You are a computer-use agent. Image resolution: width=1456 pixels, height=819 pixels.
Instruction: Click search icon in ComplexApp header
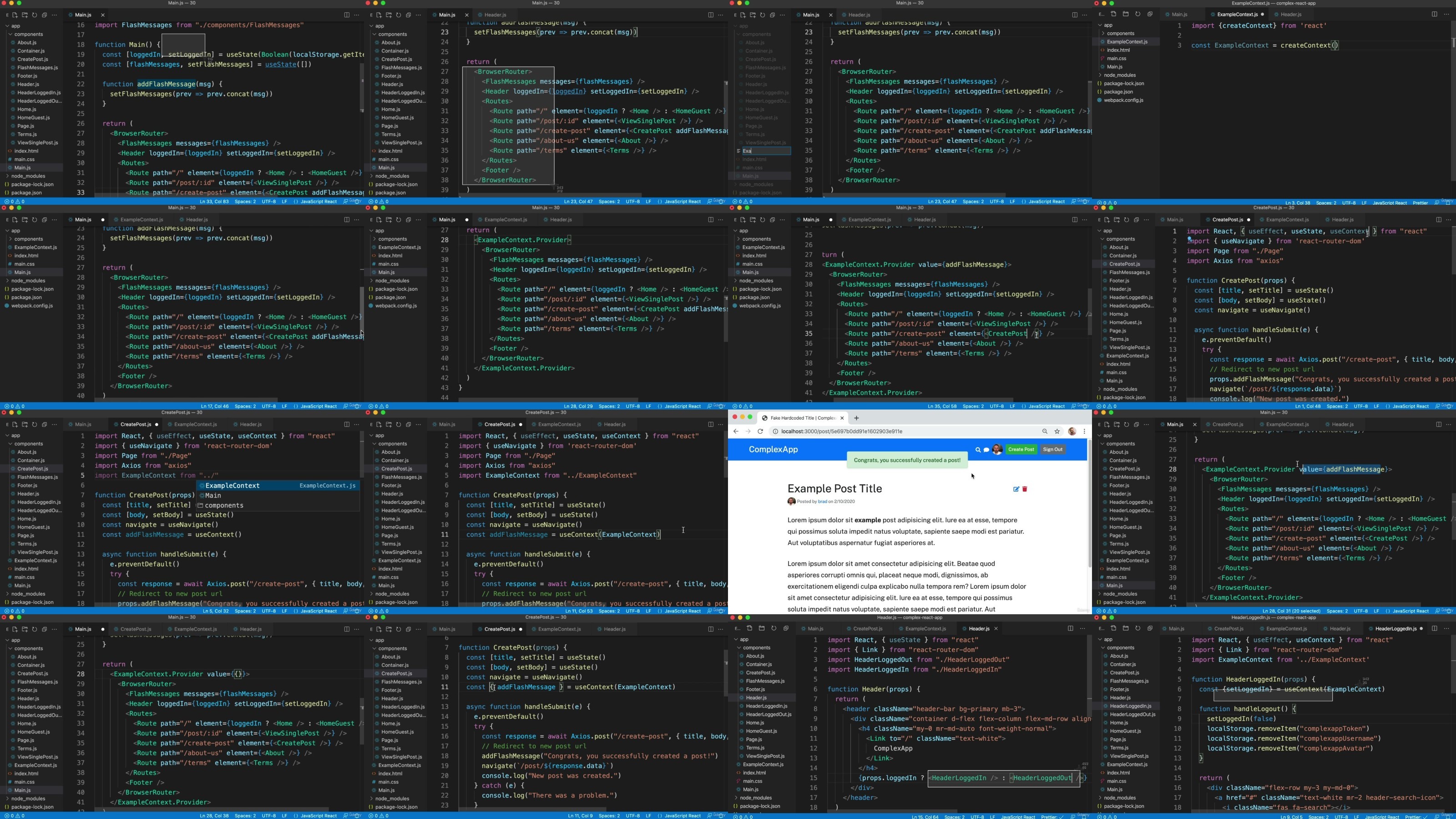pyautogui.click(x=978, y=450)
